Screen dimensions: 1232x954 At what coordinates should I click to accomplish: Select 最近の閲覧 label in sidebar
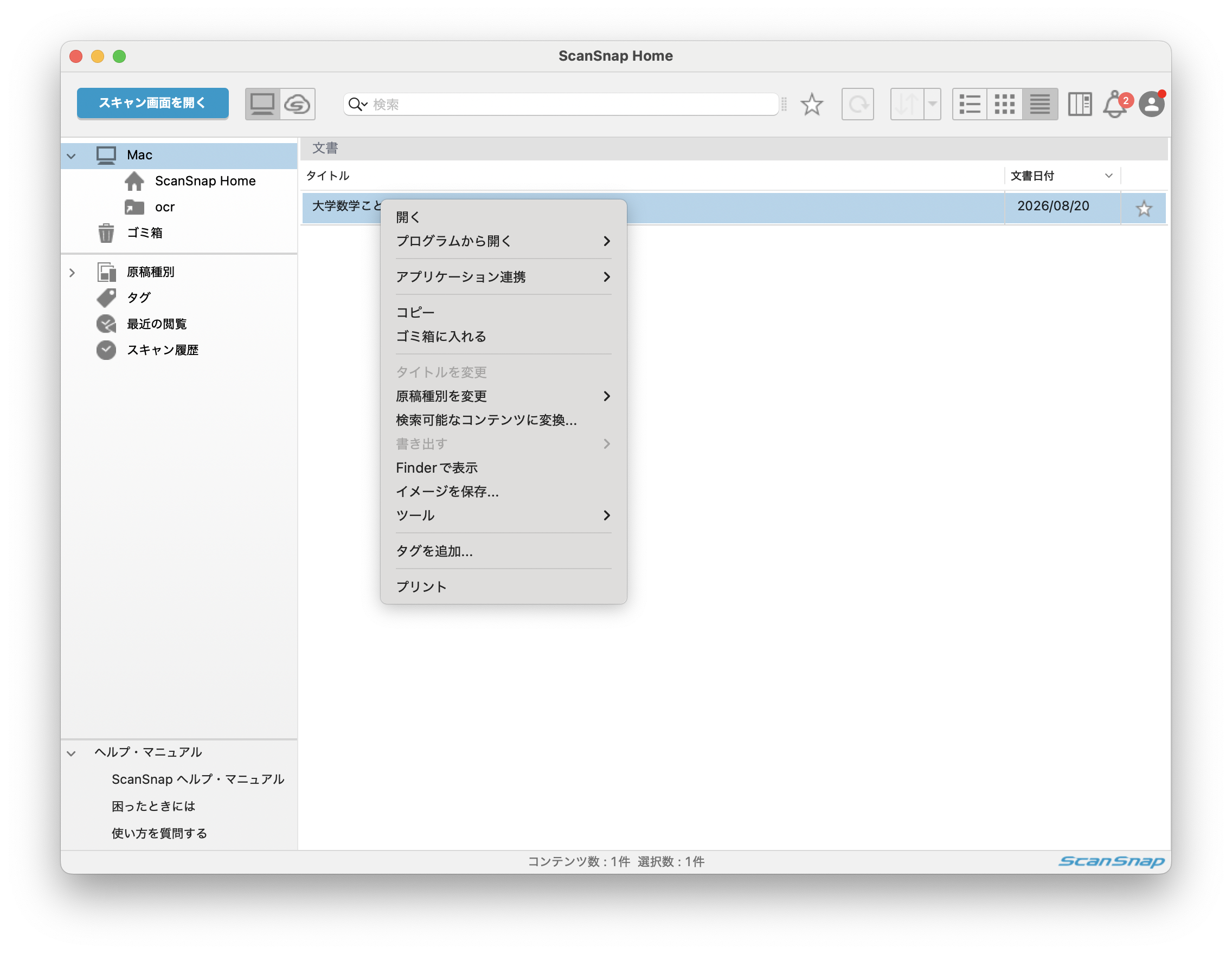(157, 324)
